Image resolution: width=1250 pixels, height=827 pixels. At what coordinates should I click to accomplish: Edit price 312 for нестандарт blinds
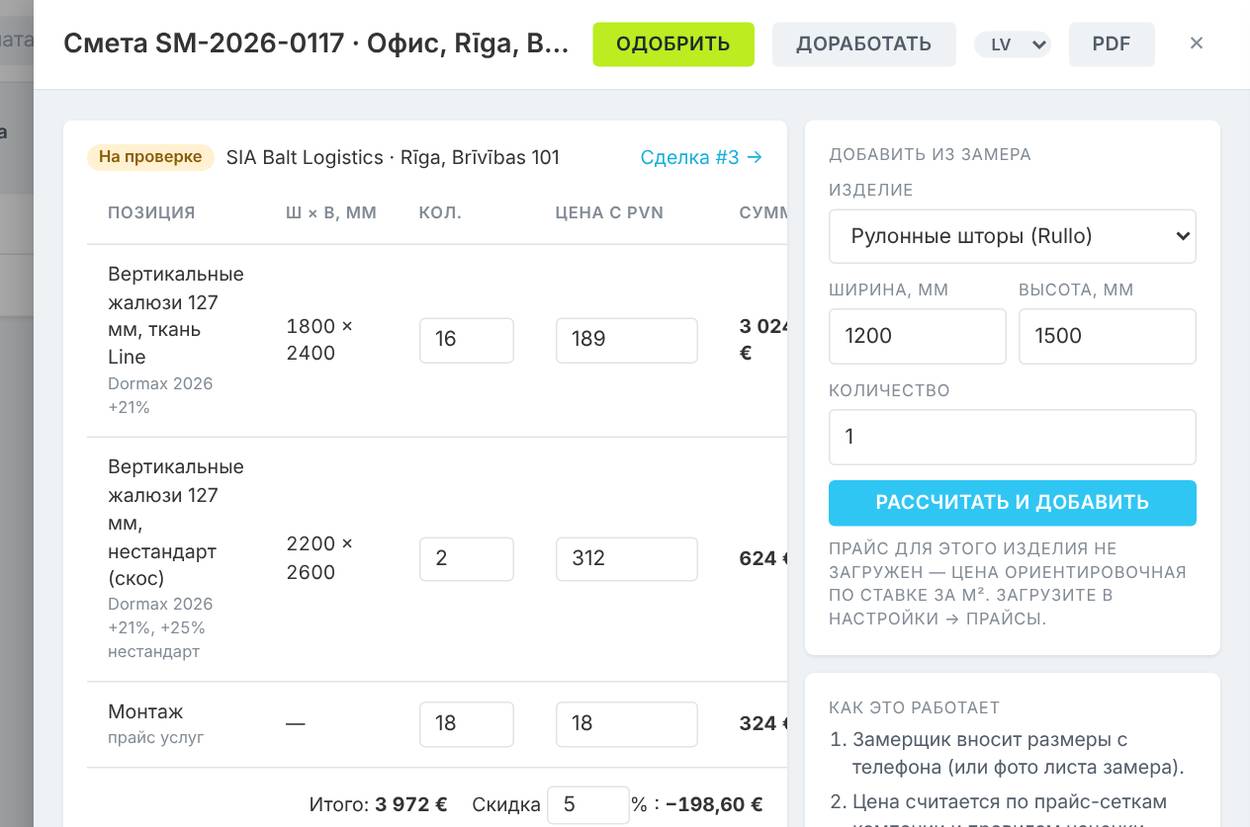[x=626, y=558]
